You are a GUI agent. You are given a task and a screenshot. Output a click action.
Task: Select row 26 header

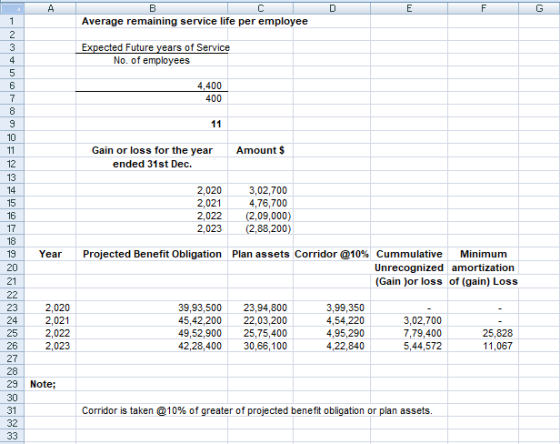[12, 346]
